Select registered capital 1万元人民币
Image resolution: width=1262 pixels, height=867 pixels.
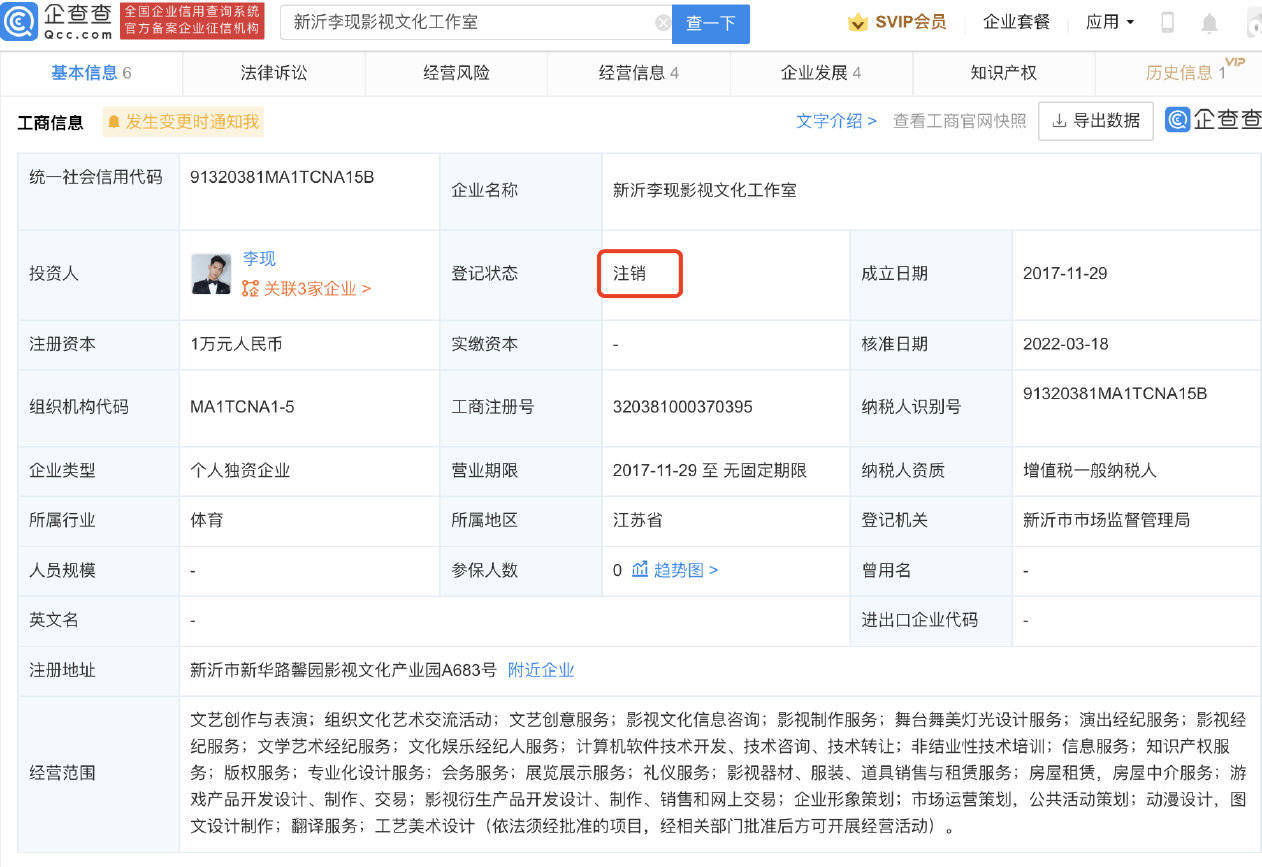click(x=236, y=344)
